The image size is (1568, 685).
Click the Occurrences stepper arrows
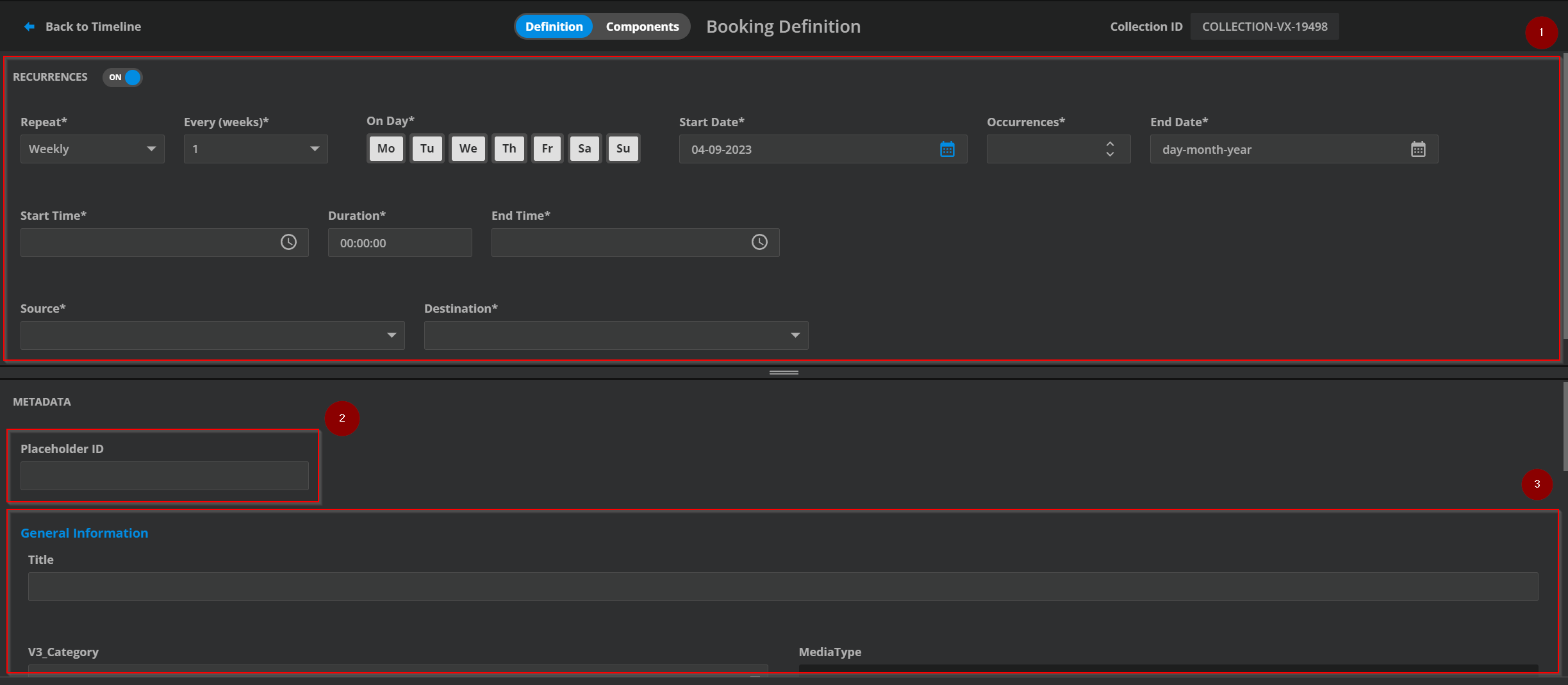(1109, 149)
